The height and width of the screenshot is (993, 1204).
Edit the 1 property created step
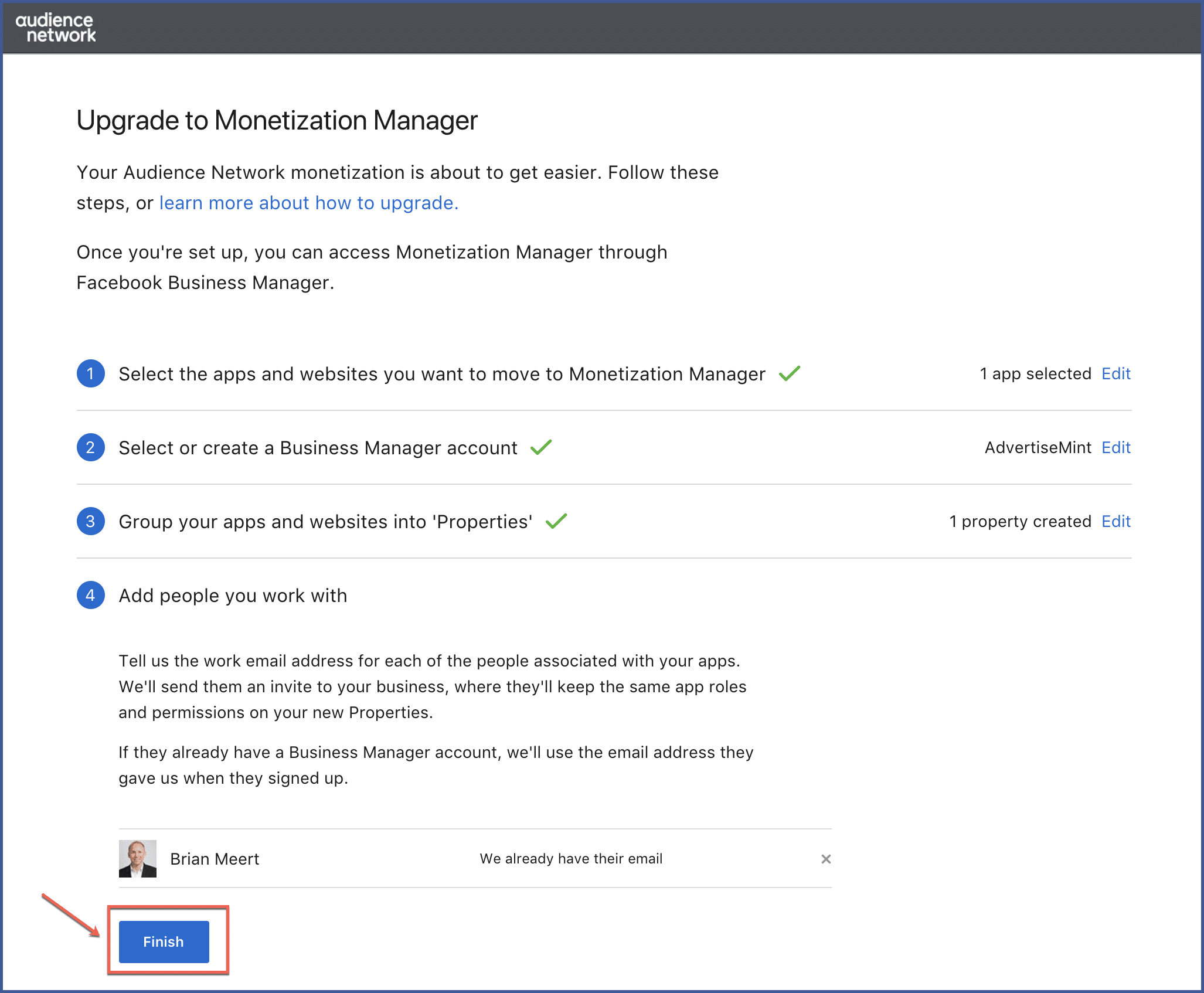click(1116, 521)
